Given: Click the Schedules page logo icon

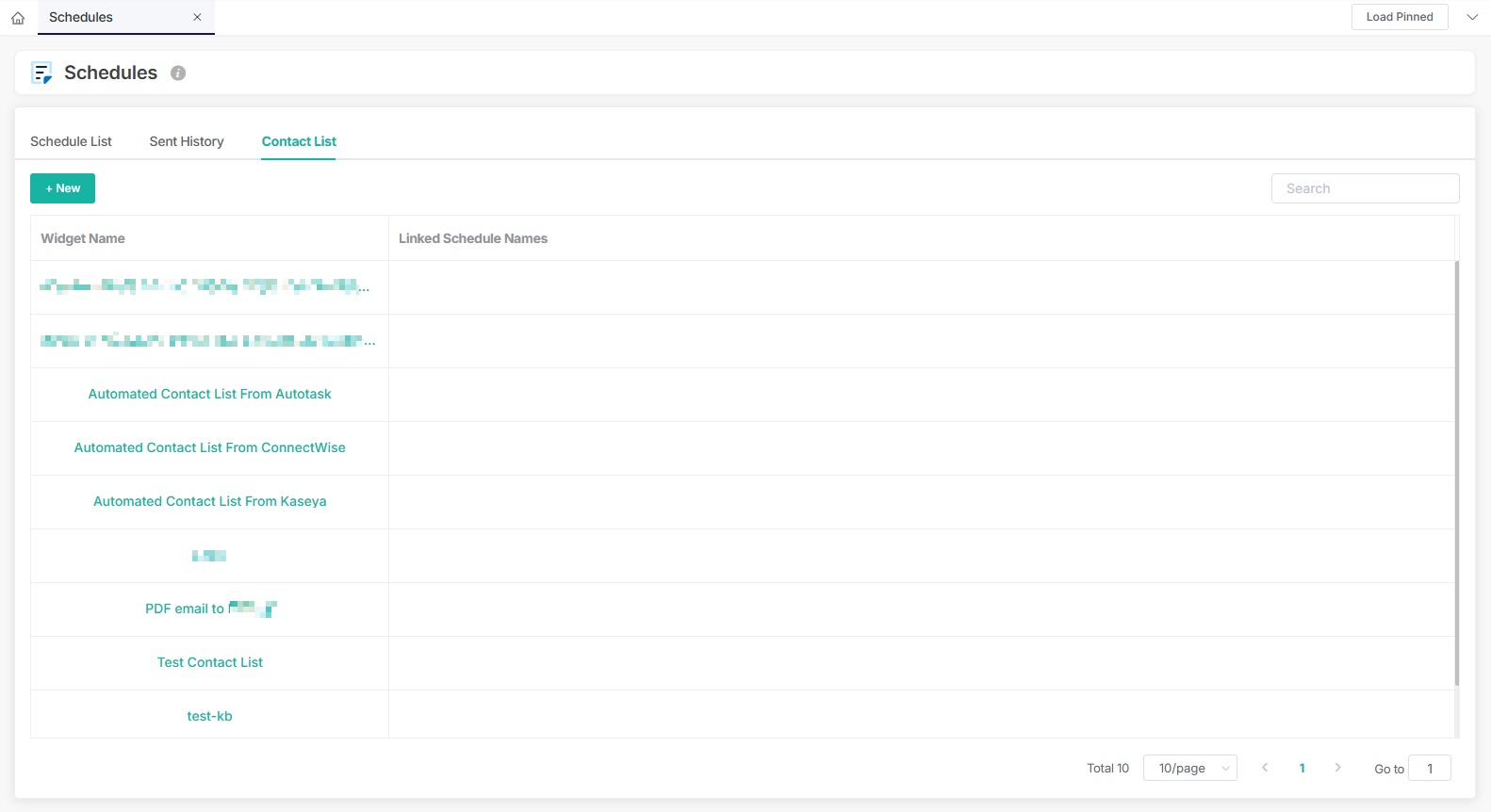Looking at the screenshot, I should coord(41,73).
